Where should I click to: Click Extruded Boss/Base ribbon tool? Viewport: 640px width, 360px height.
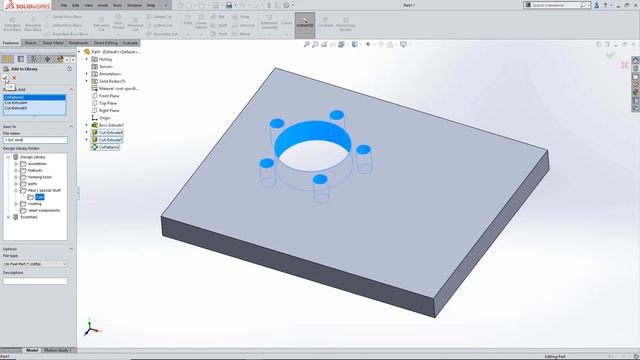[x=12, y=24]
